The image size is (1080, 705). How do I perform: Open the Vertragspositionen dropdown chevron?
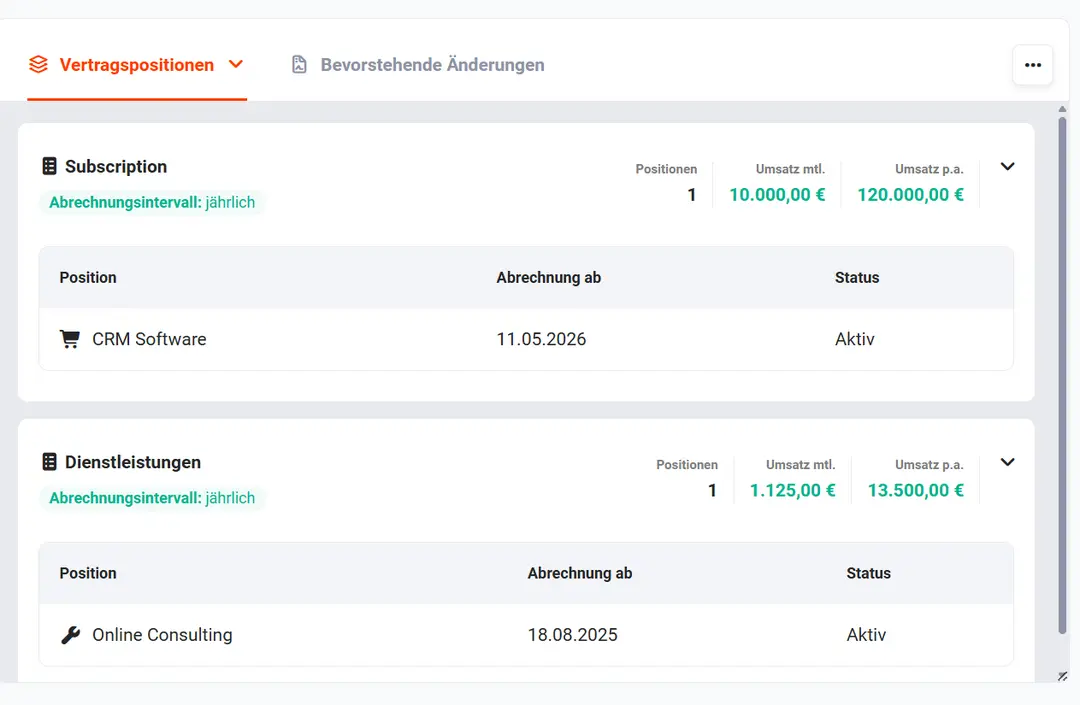click(236, 64)
